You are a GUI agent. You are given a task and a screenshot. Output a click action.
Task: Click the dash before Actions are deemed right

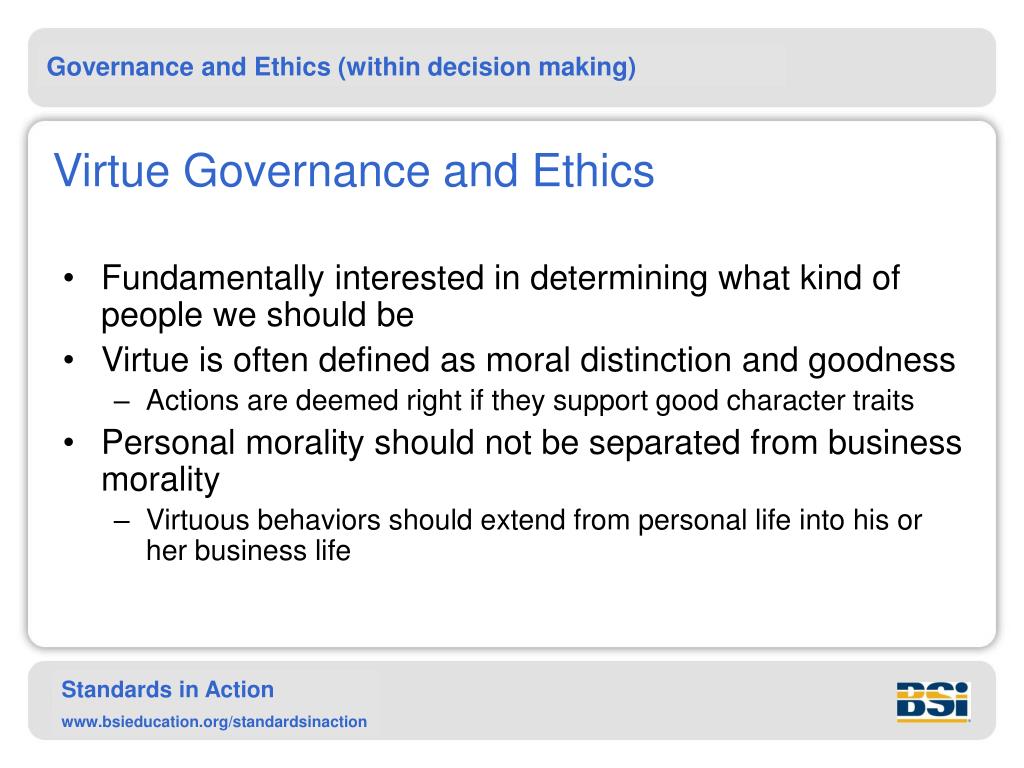tap(121, 401)
